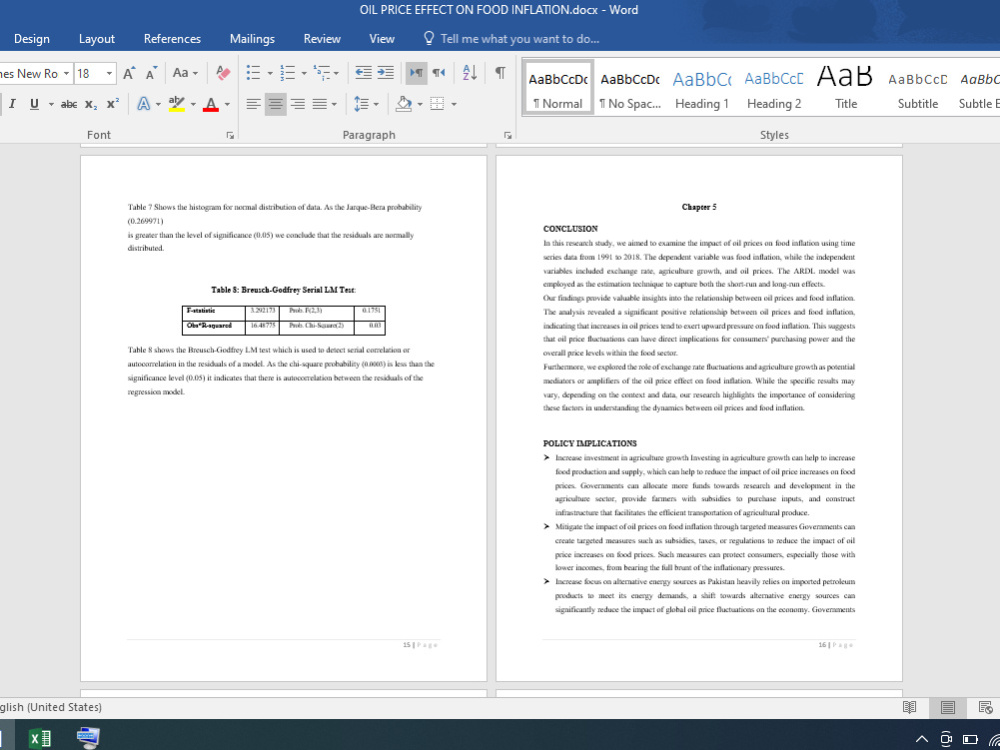Screen dimensions: 1000x750
Task: Click Tell me what you want to do box
Action: point(511,39)
